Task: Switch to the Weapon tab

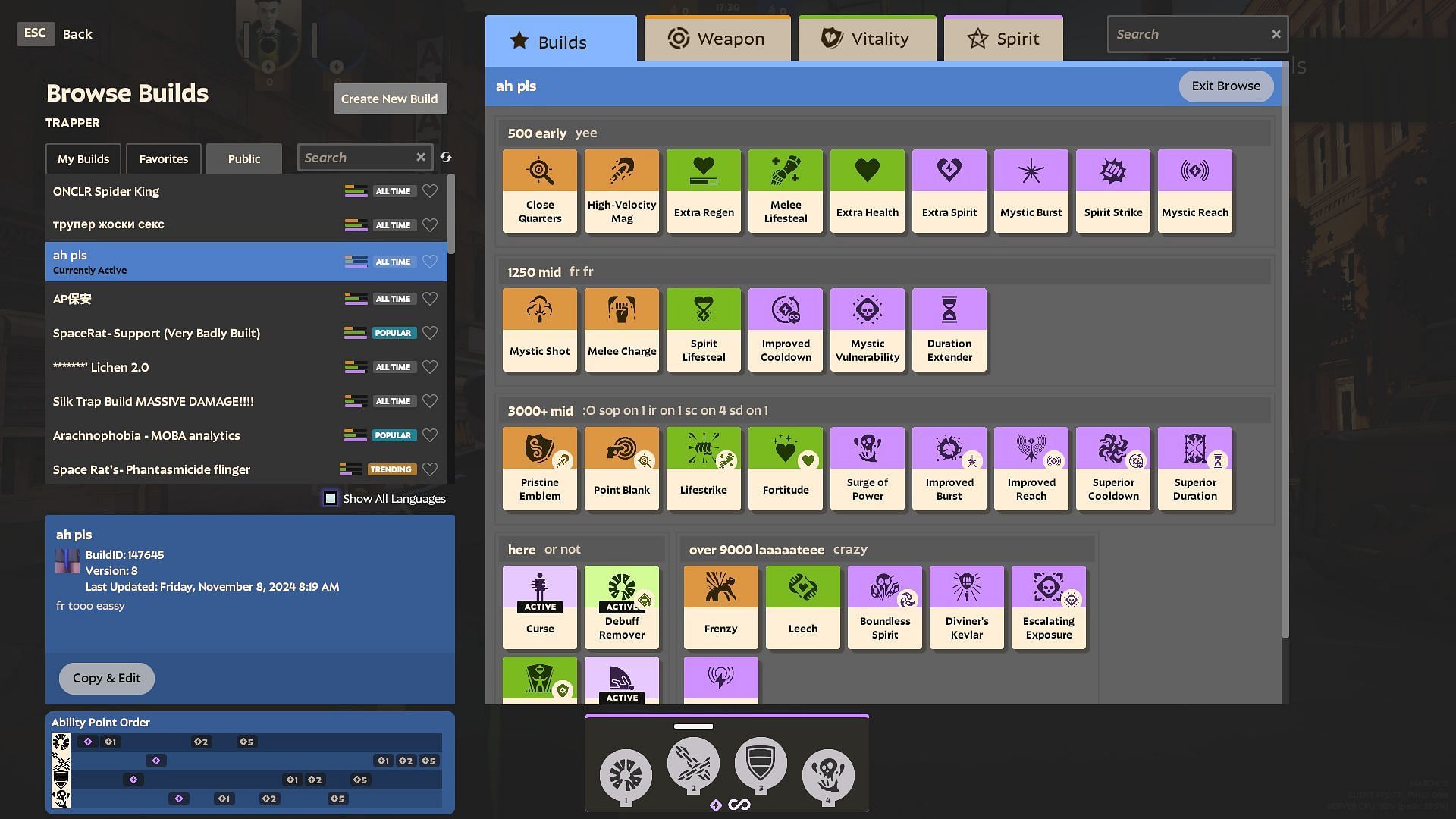Action: pyautogui.click(x=717, y=39)
